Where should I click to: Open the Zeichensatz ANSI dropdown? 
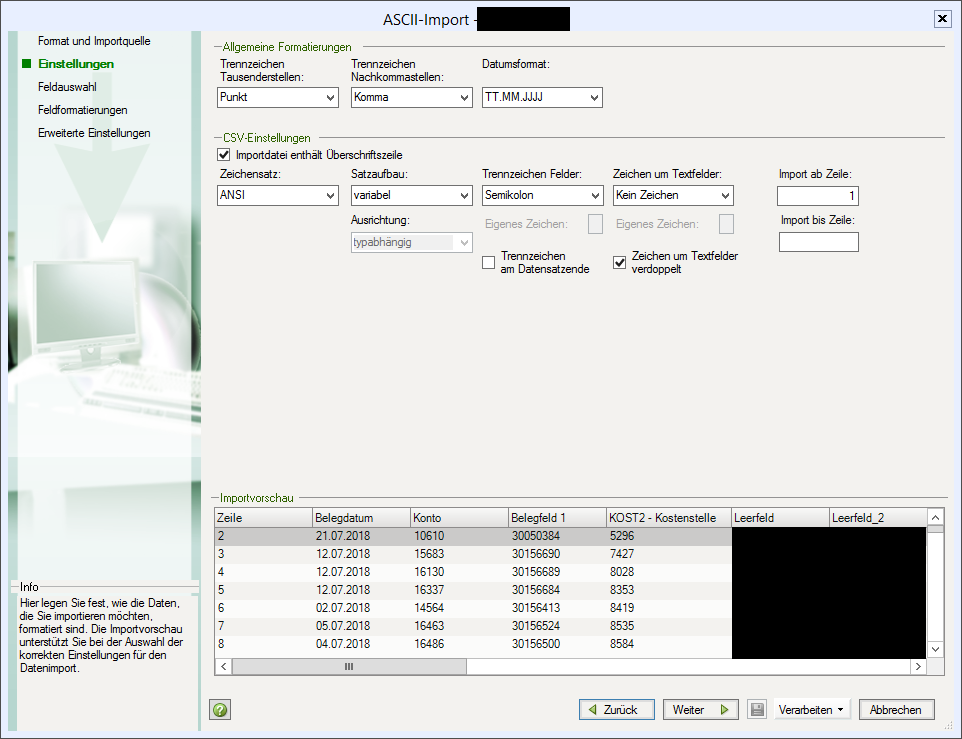pos(277,195)
